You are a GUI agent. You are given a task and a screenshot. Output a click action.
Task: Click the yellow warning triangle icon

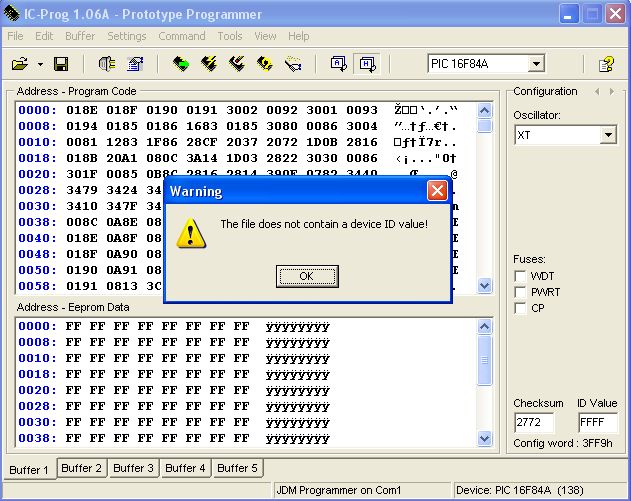tap(191, 233)
